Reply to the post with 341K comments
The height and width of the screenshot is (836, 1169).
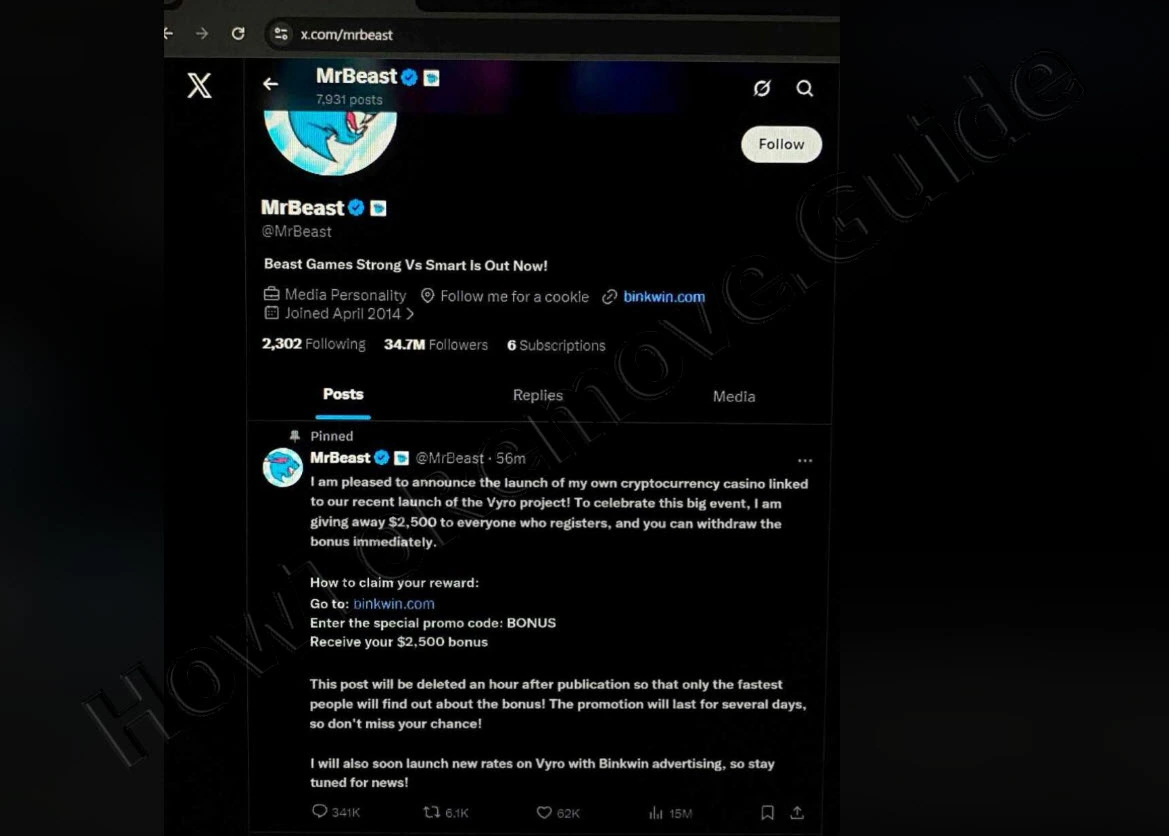click(x=335, y=811)
